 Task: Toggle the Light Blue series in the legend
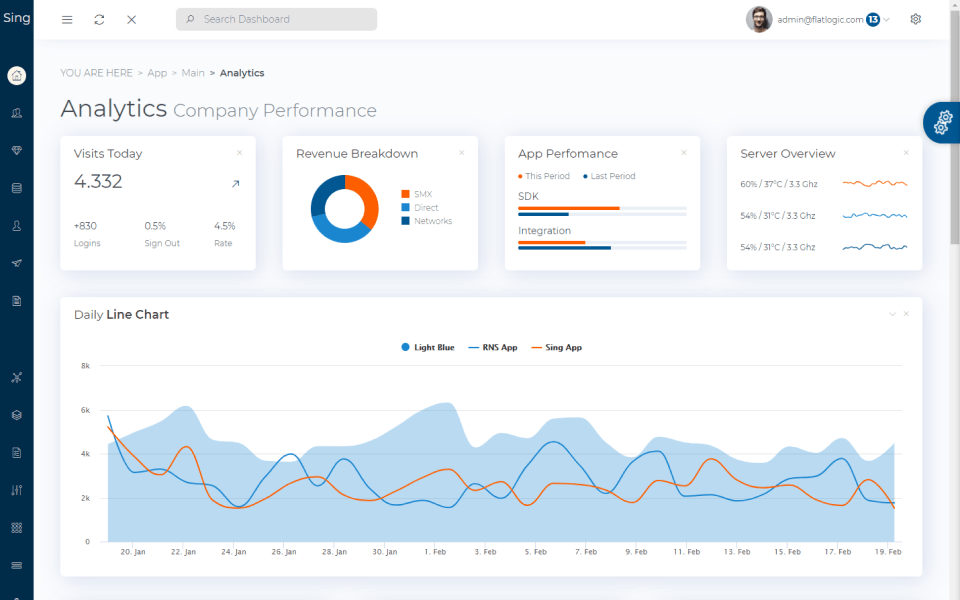(427, 347)
